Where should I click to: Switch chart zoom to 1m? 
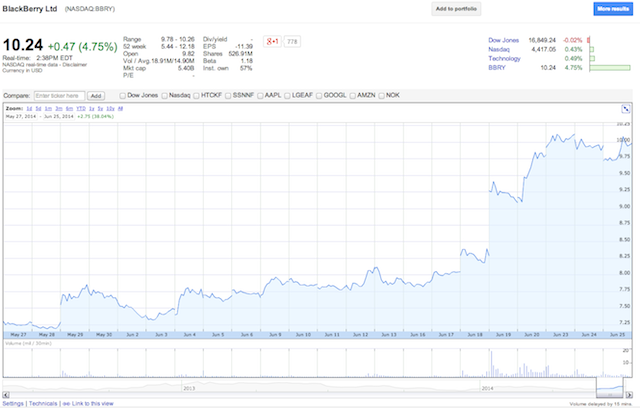(48, 109)
